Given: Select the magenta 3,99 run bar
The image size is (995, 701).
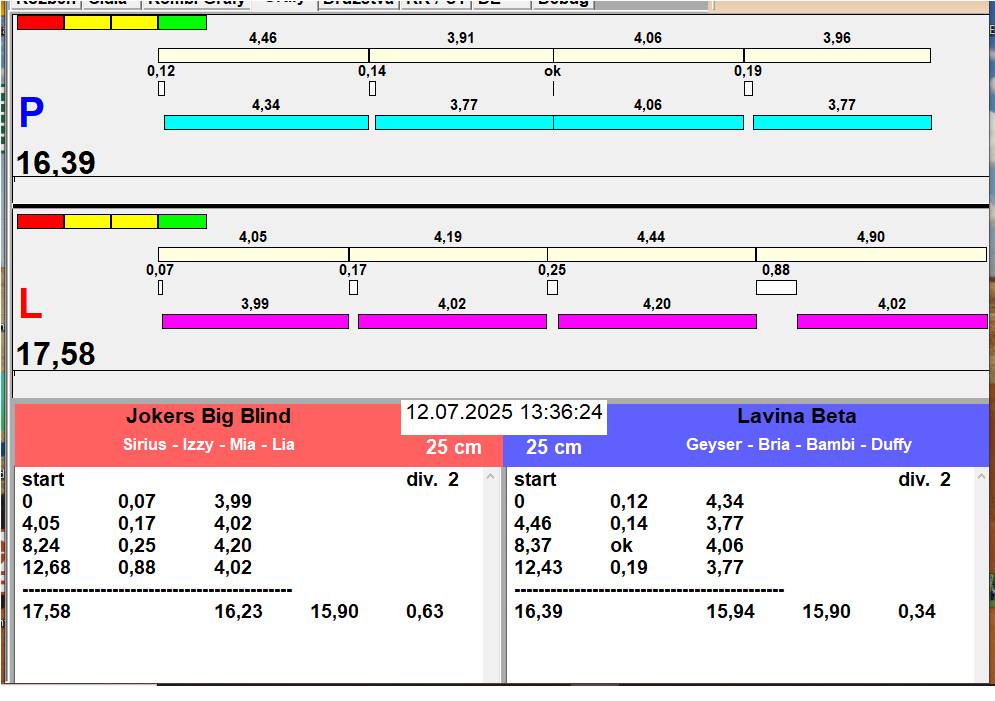Looking at the screenshot, I should (255, 321).
